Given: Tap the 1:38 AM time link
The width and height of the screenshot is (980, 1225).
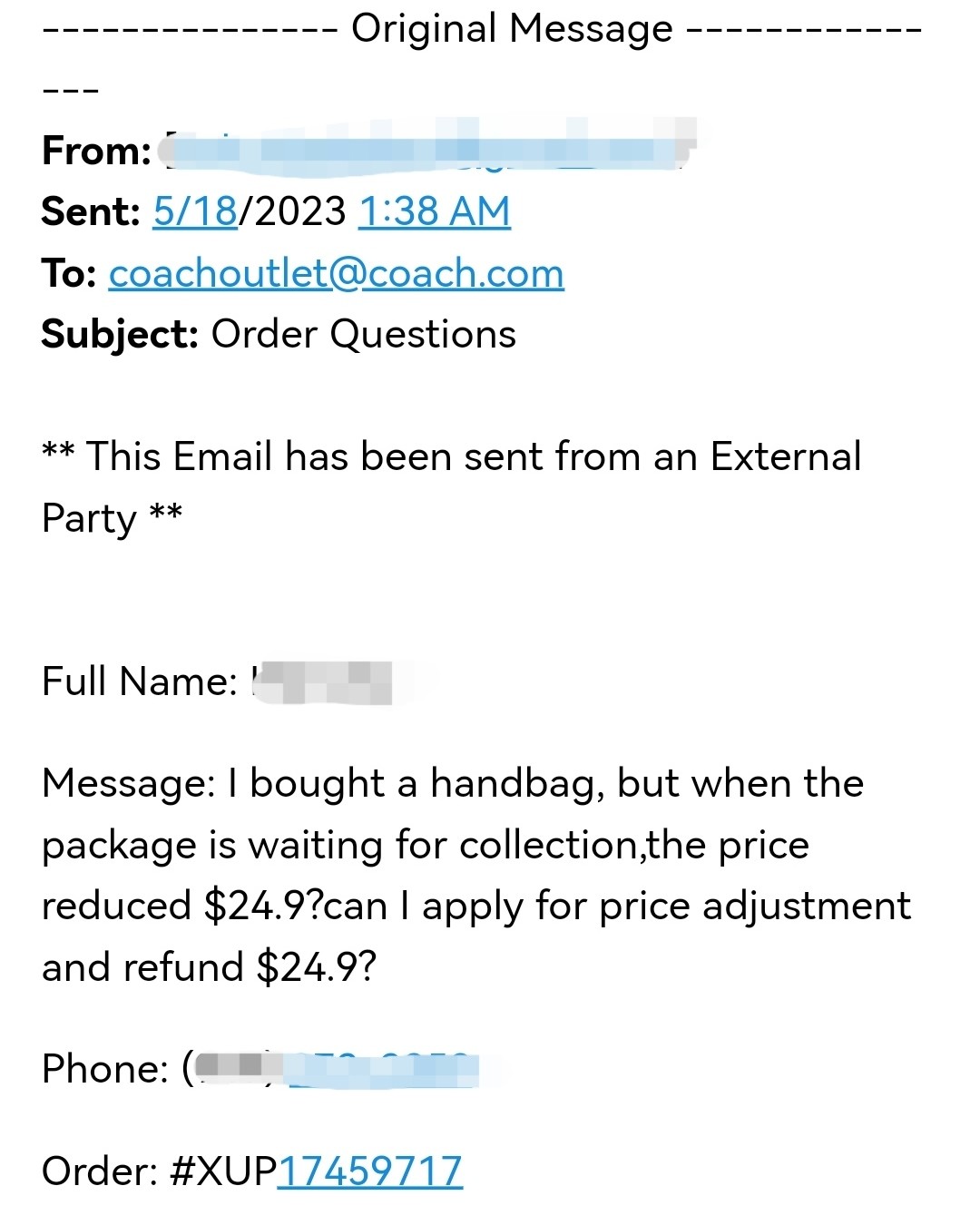Looking at the screenshot, I should pos(435,211).
